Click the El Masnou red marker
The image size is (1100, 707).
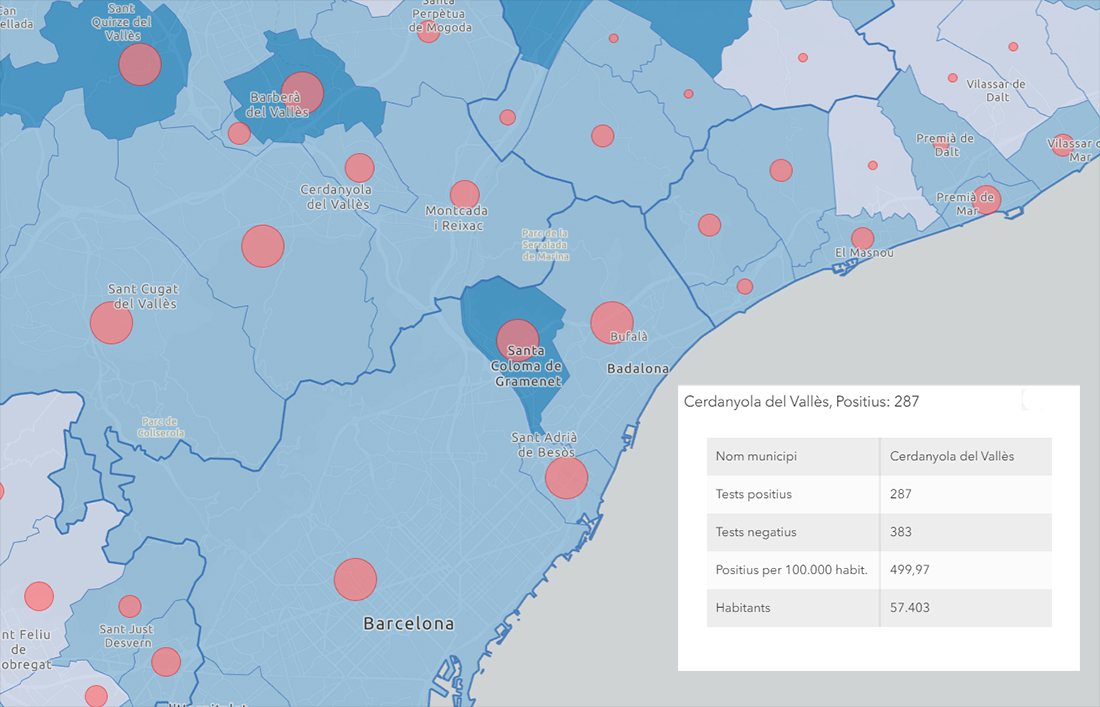[x=862, y=238]
